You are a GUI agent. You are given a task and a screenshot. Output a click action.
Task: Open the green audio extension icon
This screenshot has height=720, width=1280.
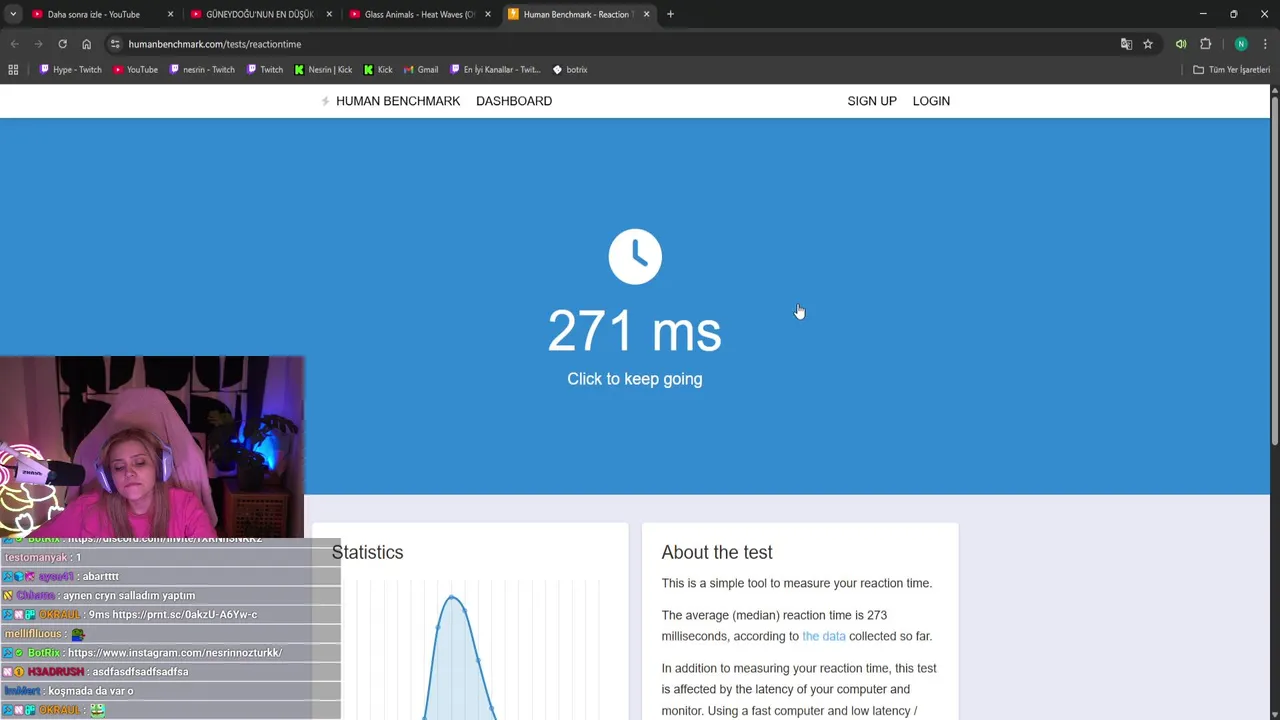(1181, 44)
